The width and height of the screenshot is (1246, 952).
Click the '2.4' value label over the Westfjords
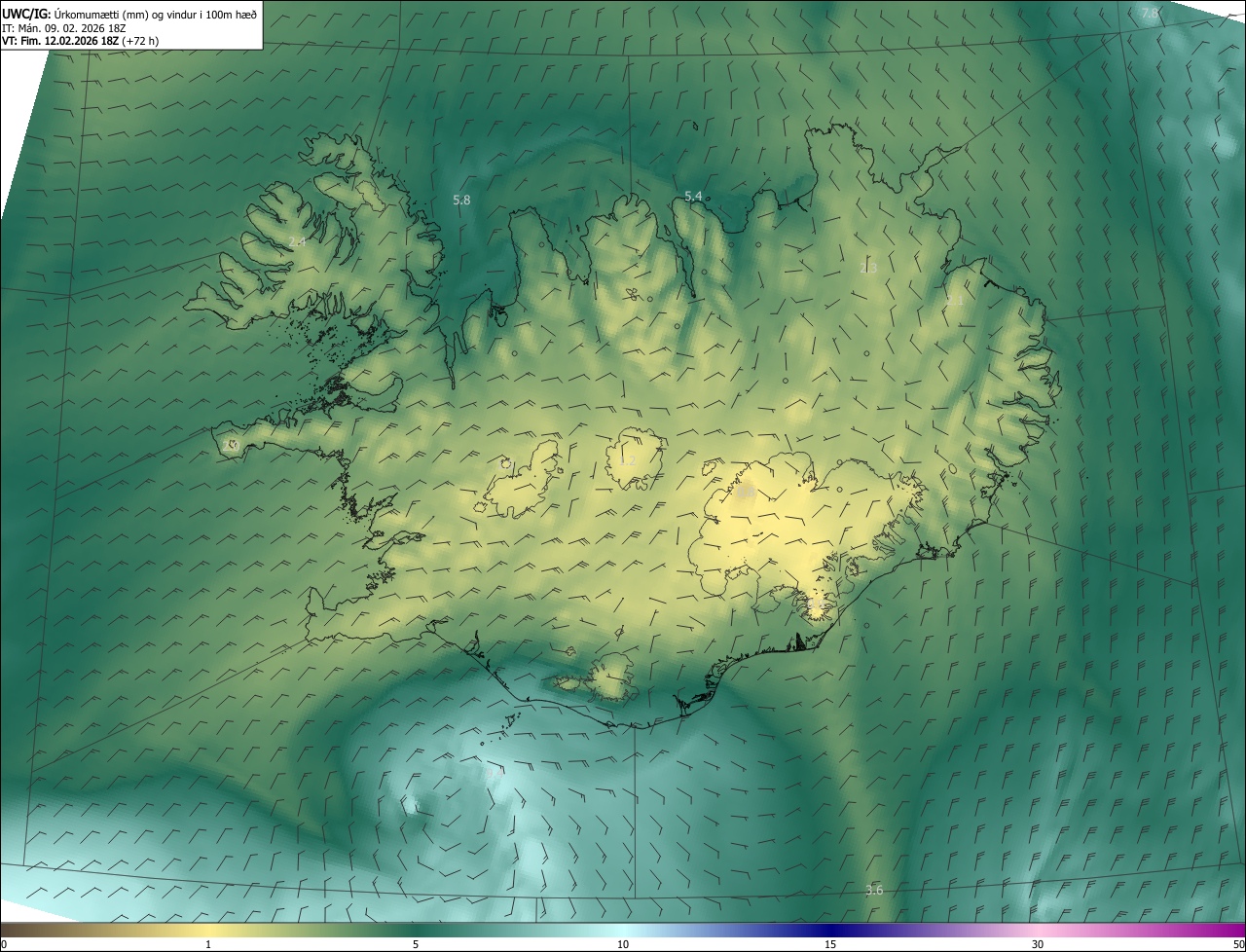tap(297, 241)
